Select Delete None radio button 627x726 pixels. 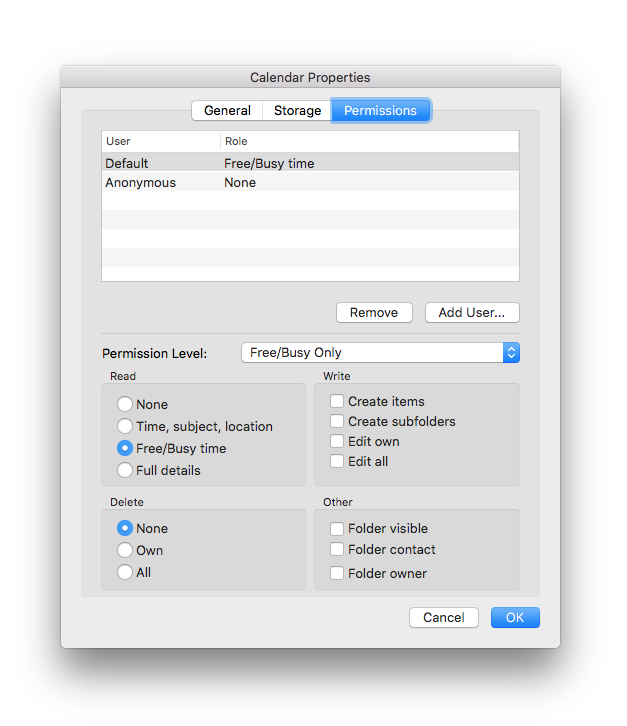pyautogui.click(x=125, y=528)
